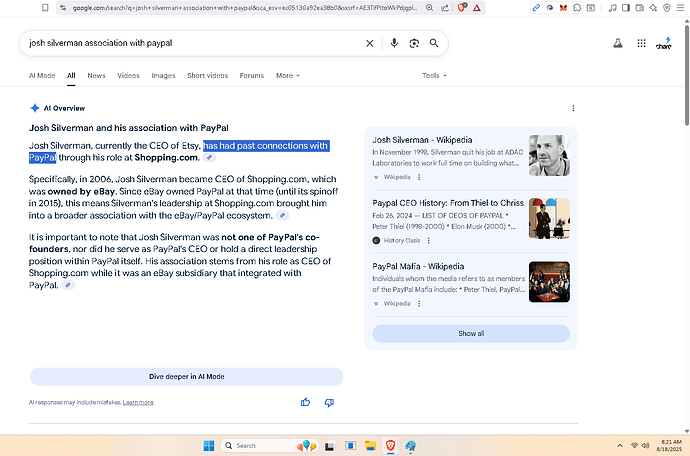
Task: Open the Windows Start menu
Action: point(209,446)
